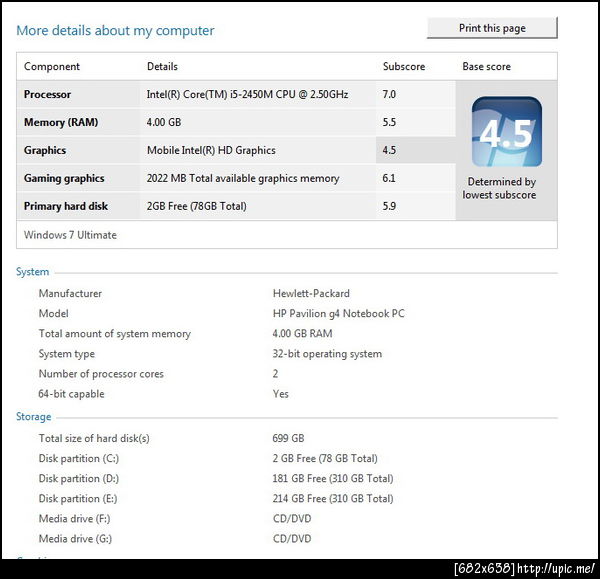The width and height of the screenshot is (600, 579).
Task: Click the Mobile Intel(R) HD Graphics detail
Action: click(211, 150)
